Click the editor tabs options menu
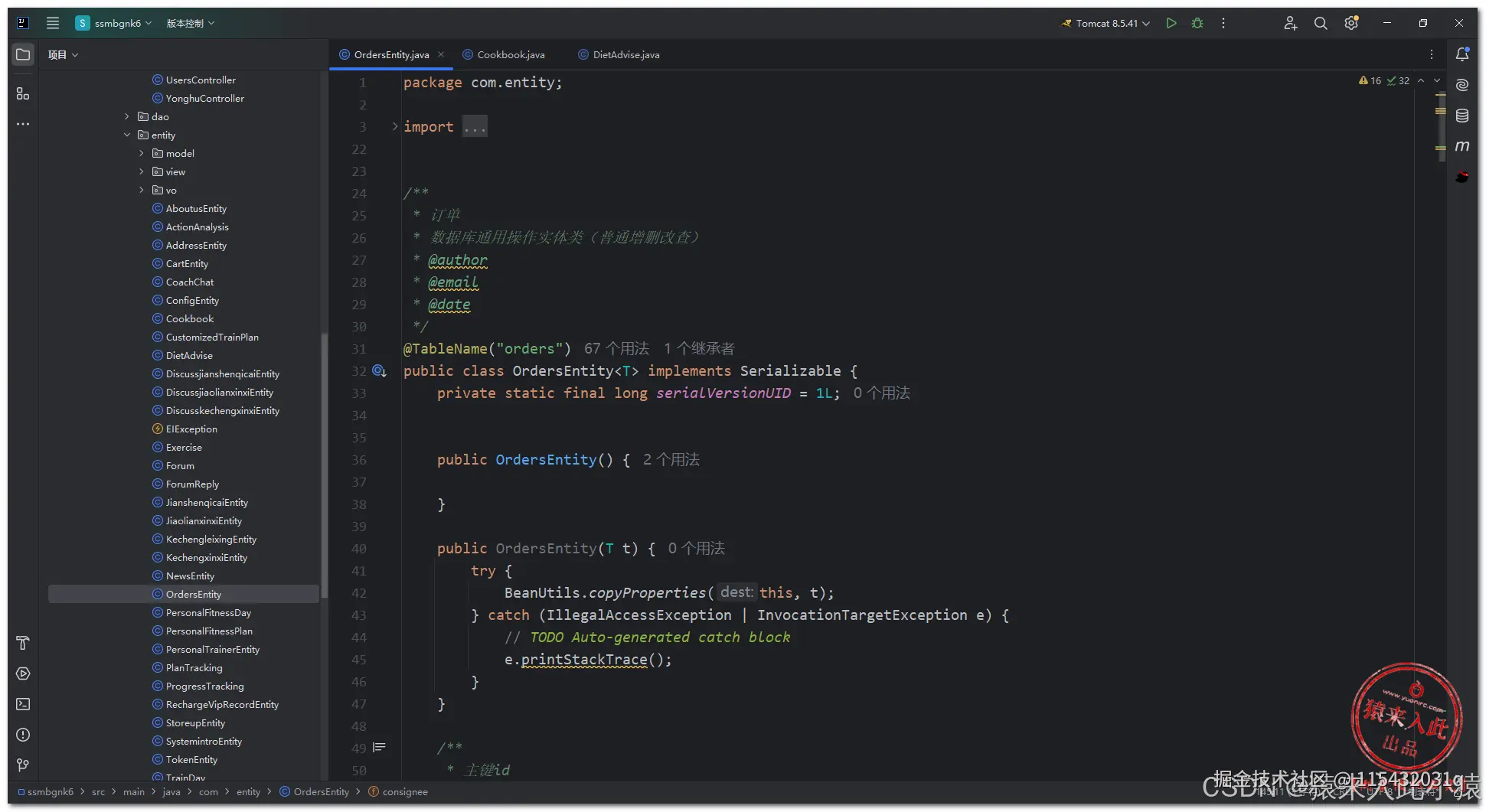 tap(1432, 54)
